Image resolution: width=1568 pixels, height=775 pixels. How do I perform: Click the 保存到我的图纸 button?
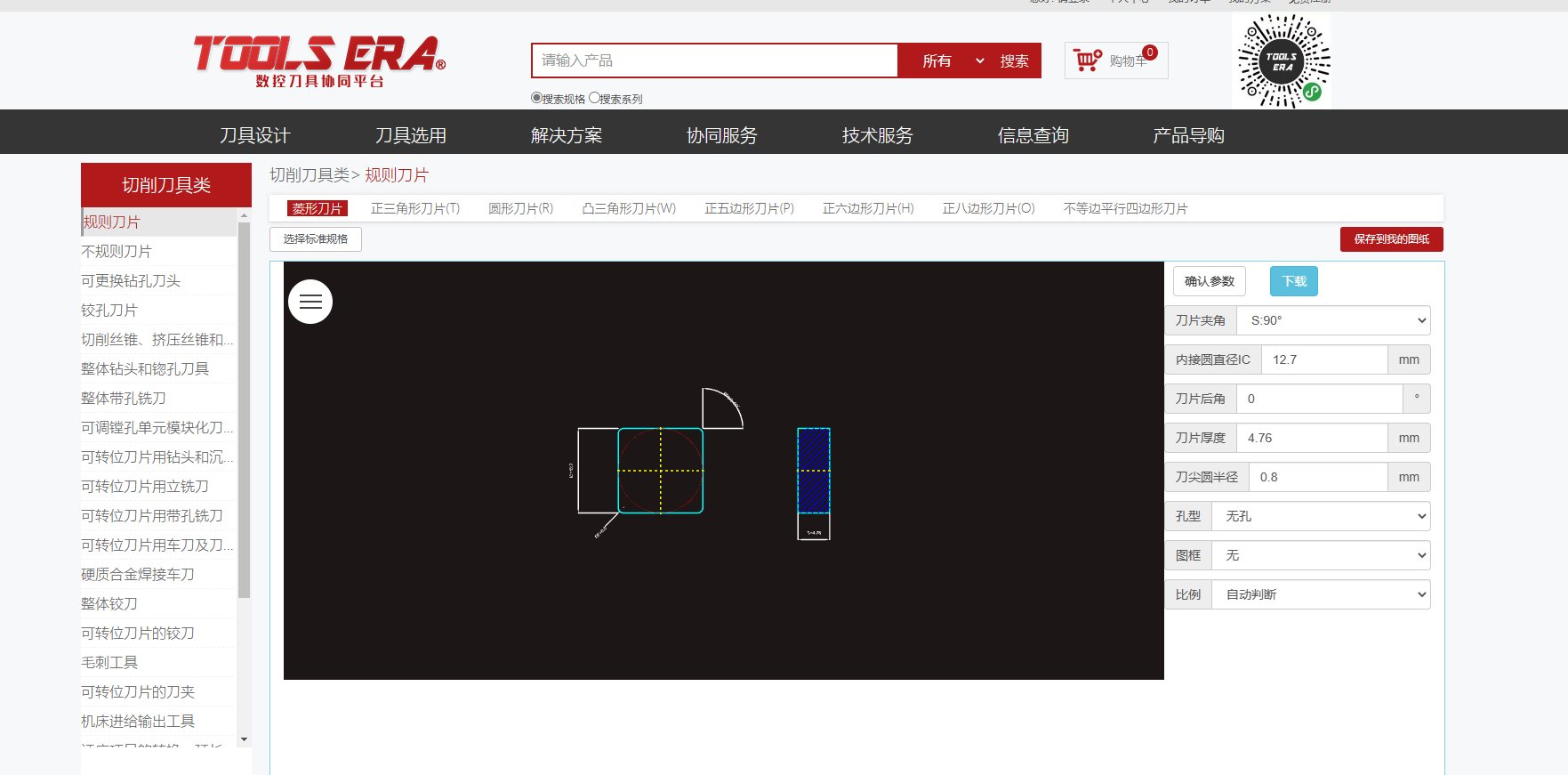click(x=1392, y=238)
